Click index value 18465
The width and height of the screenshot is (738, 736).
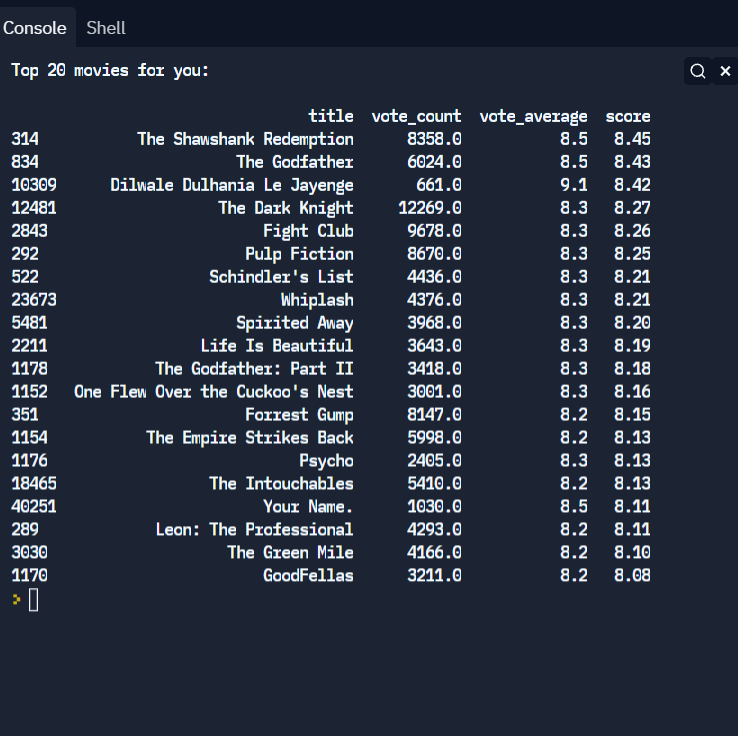[34, 484]
